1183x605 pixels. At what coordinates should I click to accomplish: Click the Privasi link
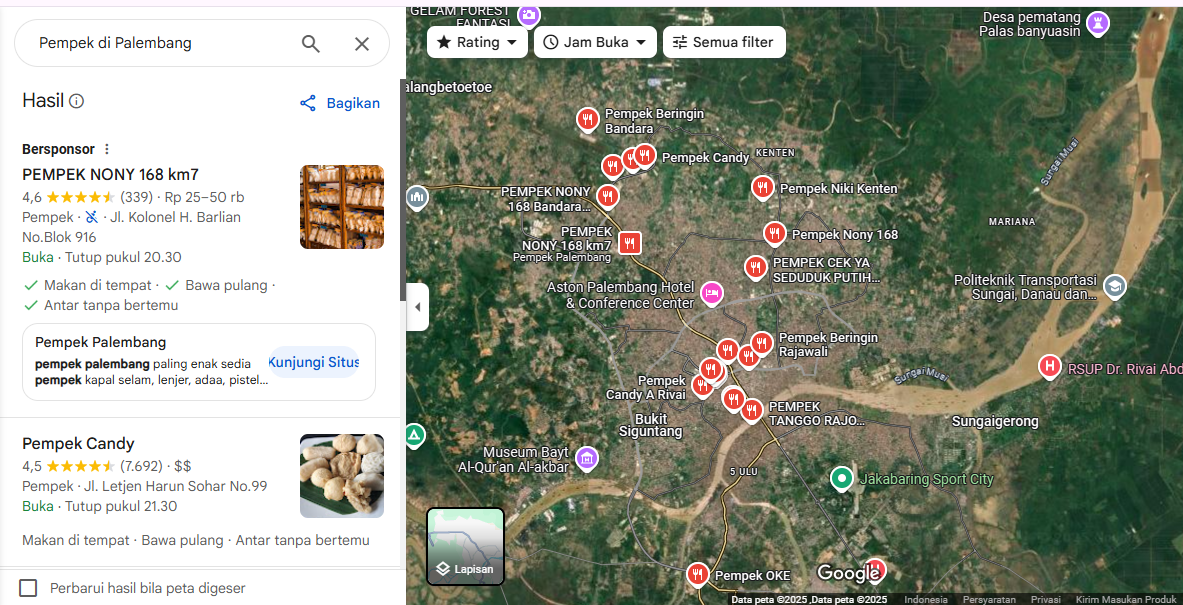pyautogui.click(x=1045, y=599)
